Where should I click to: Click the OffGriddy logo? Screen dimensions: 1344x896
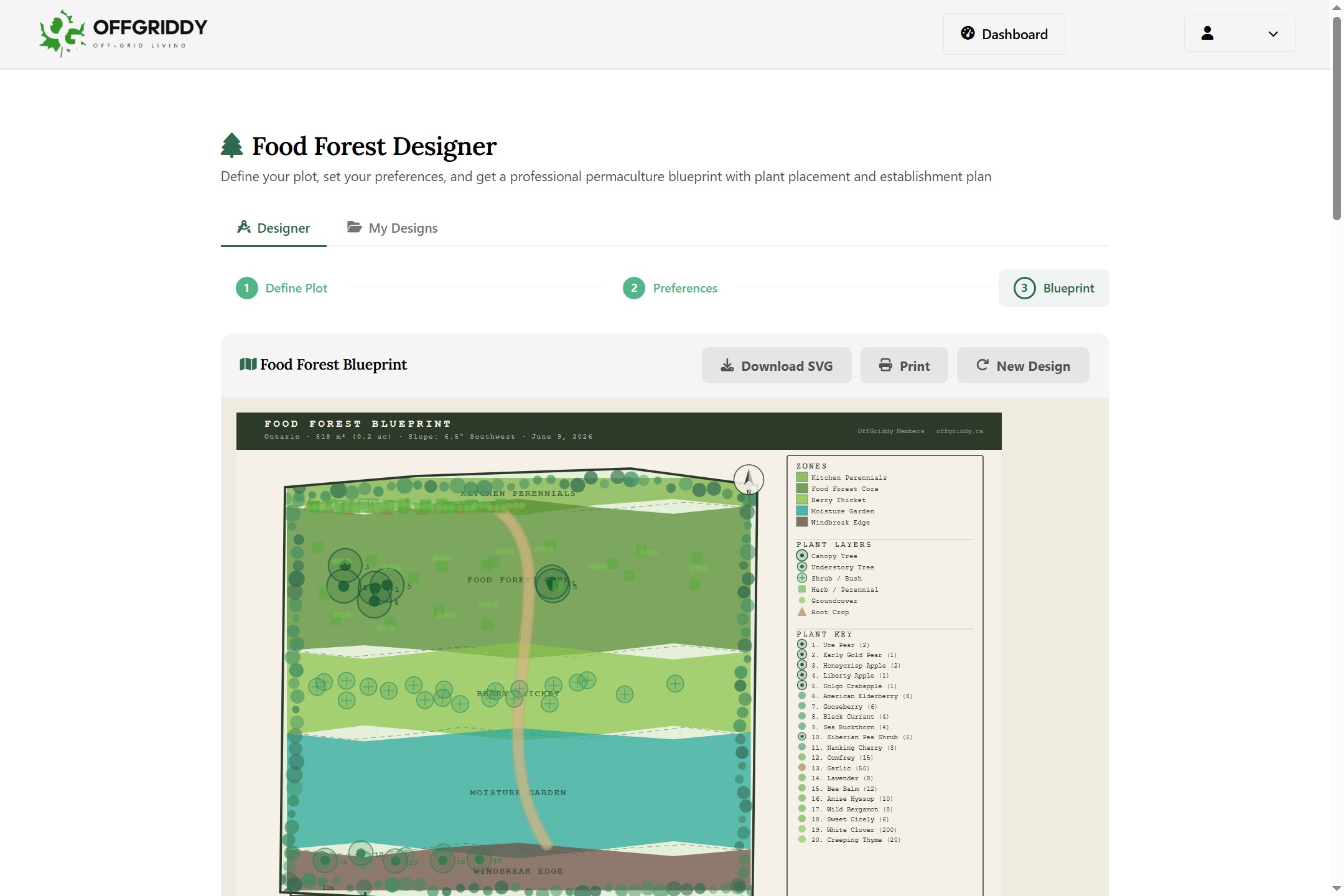[123, 34]
